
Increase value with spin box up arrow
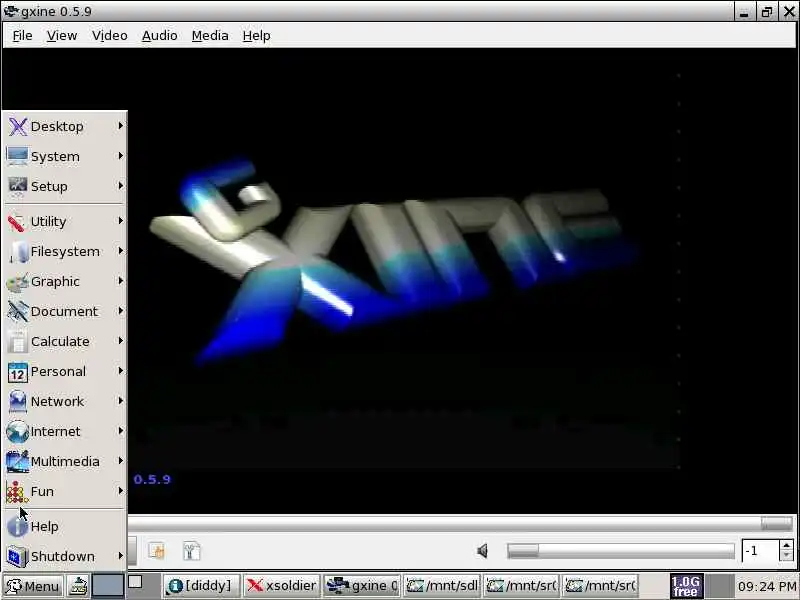(x=786, y=545)
